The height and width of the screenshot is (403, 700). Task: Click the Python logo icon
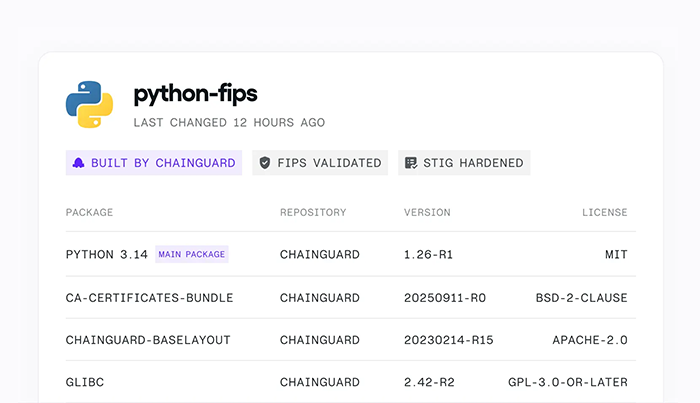pyautogui.click(x=89, y=105)
